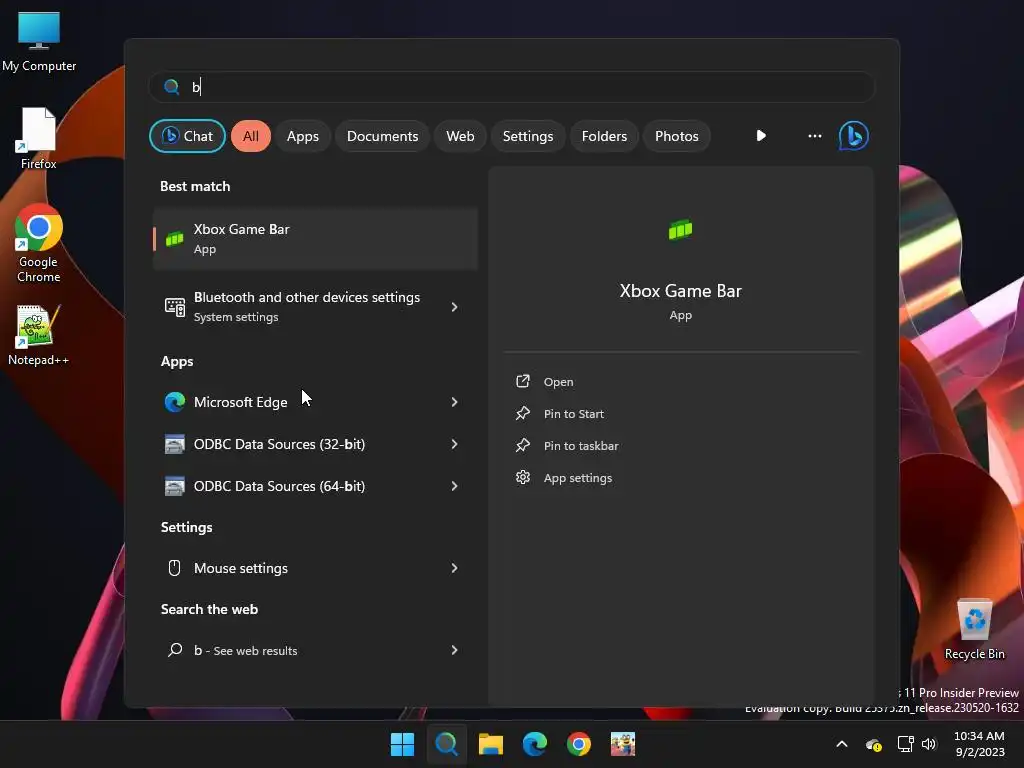This screenshot has height=768, width=1024.
Task: Open the Minions picture app on taskbar
Action: click(x=623, y=744)
